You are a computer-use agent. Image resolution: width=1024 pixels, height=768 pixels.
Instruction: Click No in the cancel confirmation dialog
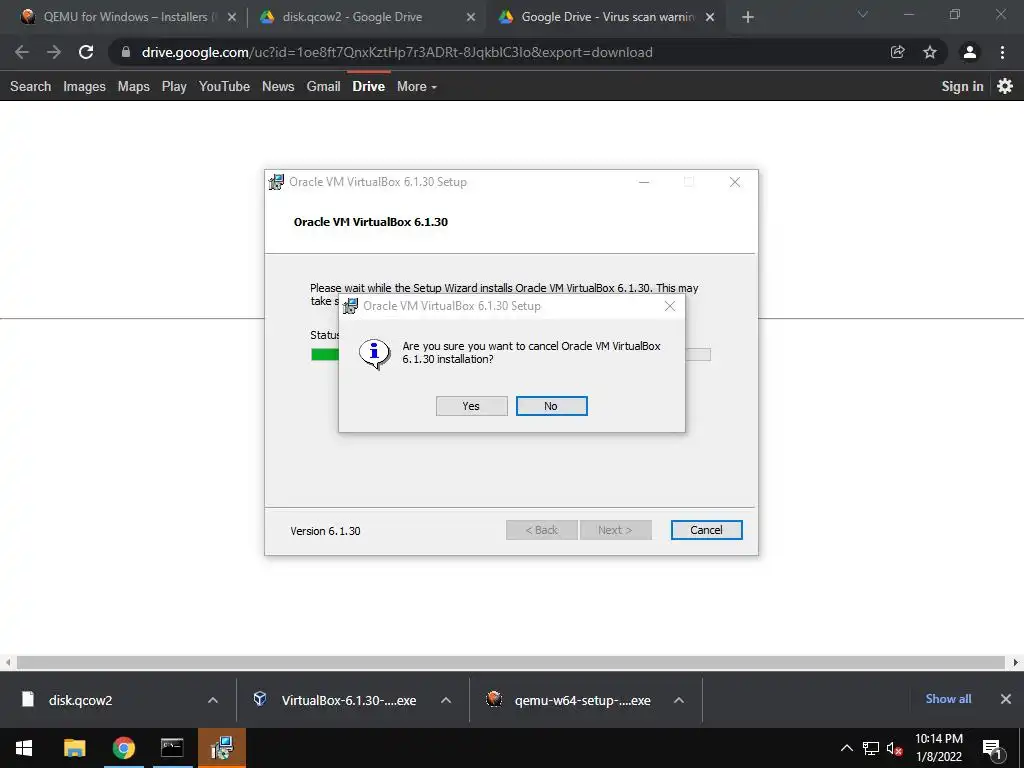pyautogui.click(x=551, y=406)
